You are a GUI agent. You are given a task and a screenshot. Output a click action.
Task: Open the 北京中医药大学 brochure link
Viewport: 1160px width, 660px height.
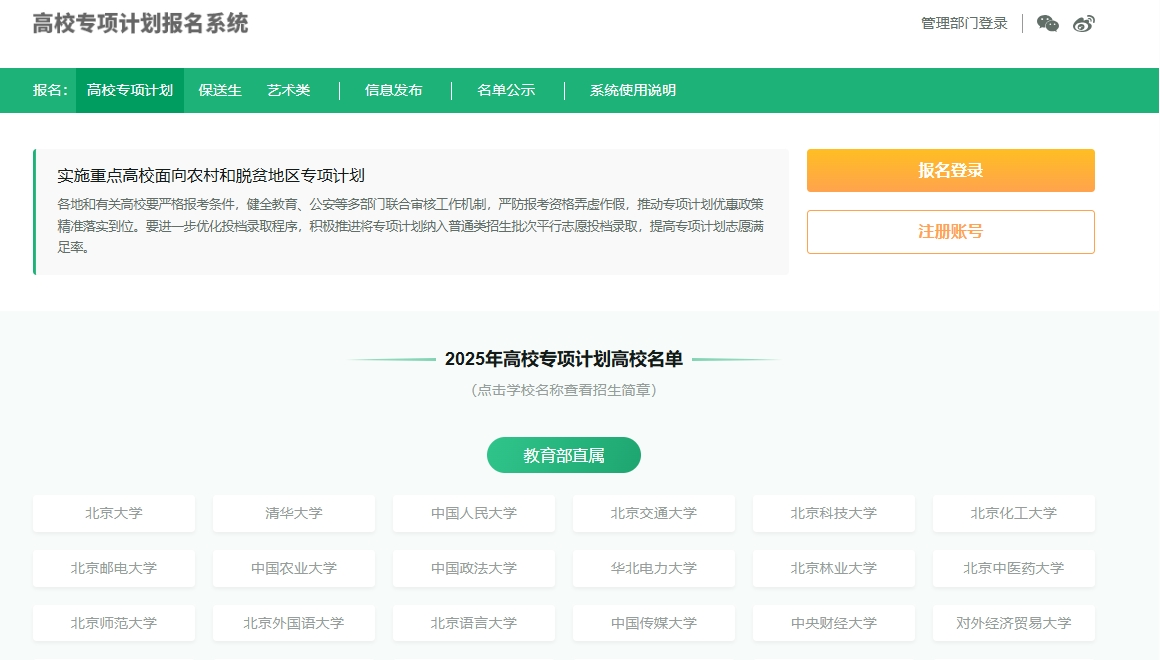[x=1013, y=568]
